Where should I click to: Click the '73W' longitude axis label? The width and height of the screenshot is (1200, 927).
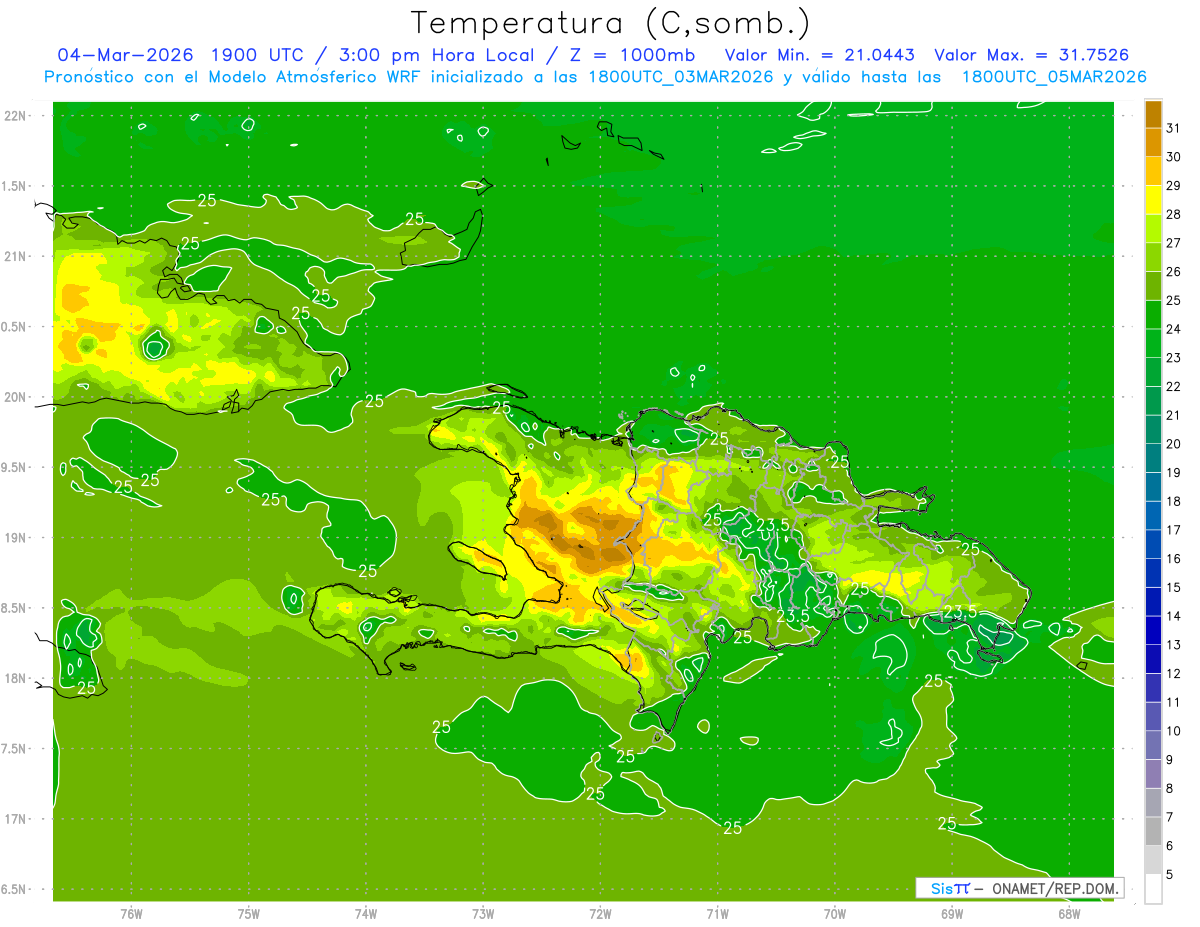coord(483,913)
